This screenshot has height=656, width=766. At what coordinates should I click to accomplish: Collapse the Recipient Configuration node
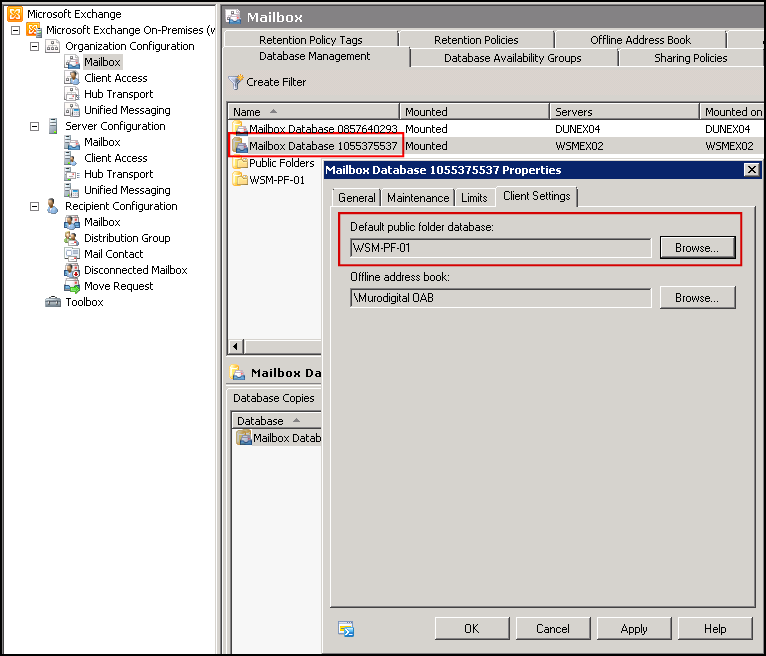(x=34, y=207)
